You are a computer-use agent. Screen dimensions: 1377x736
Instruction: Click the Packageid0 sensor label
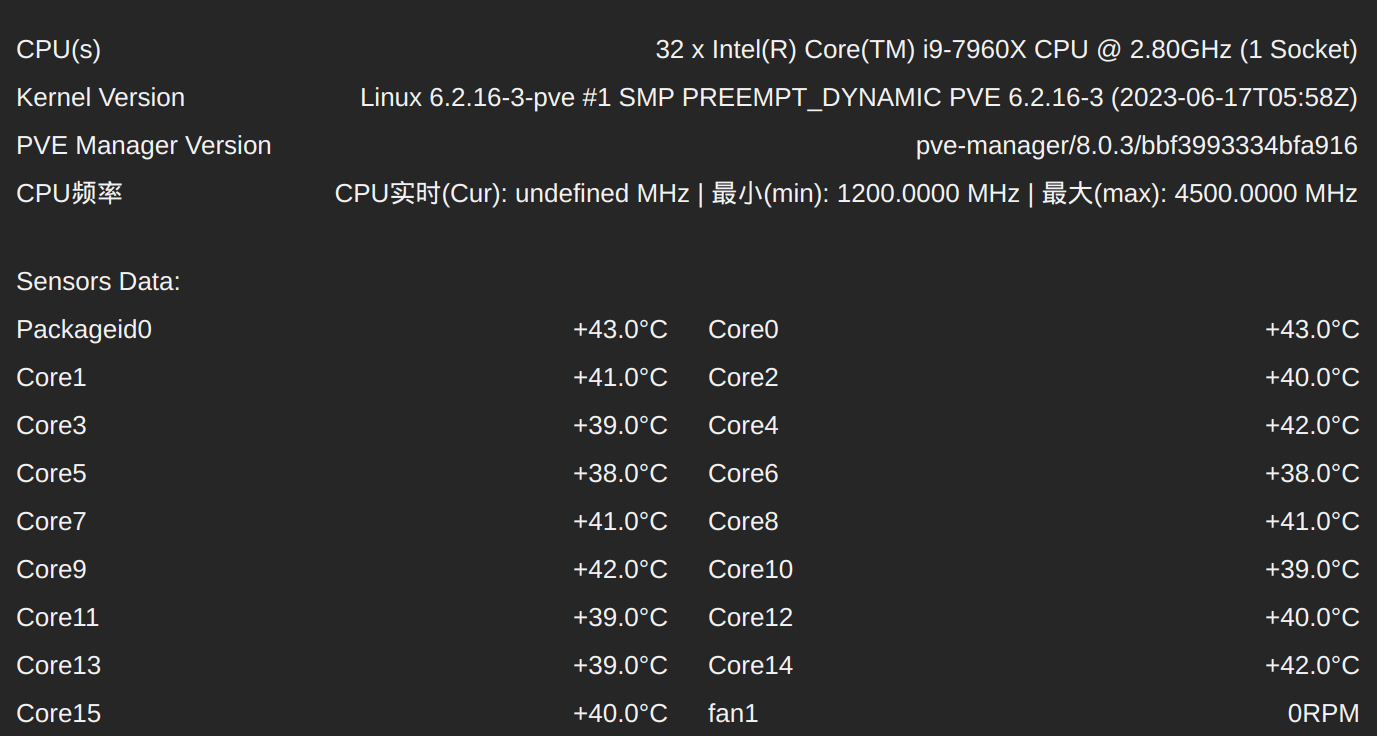tap(84, 330)
